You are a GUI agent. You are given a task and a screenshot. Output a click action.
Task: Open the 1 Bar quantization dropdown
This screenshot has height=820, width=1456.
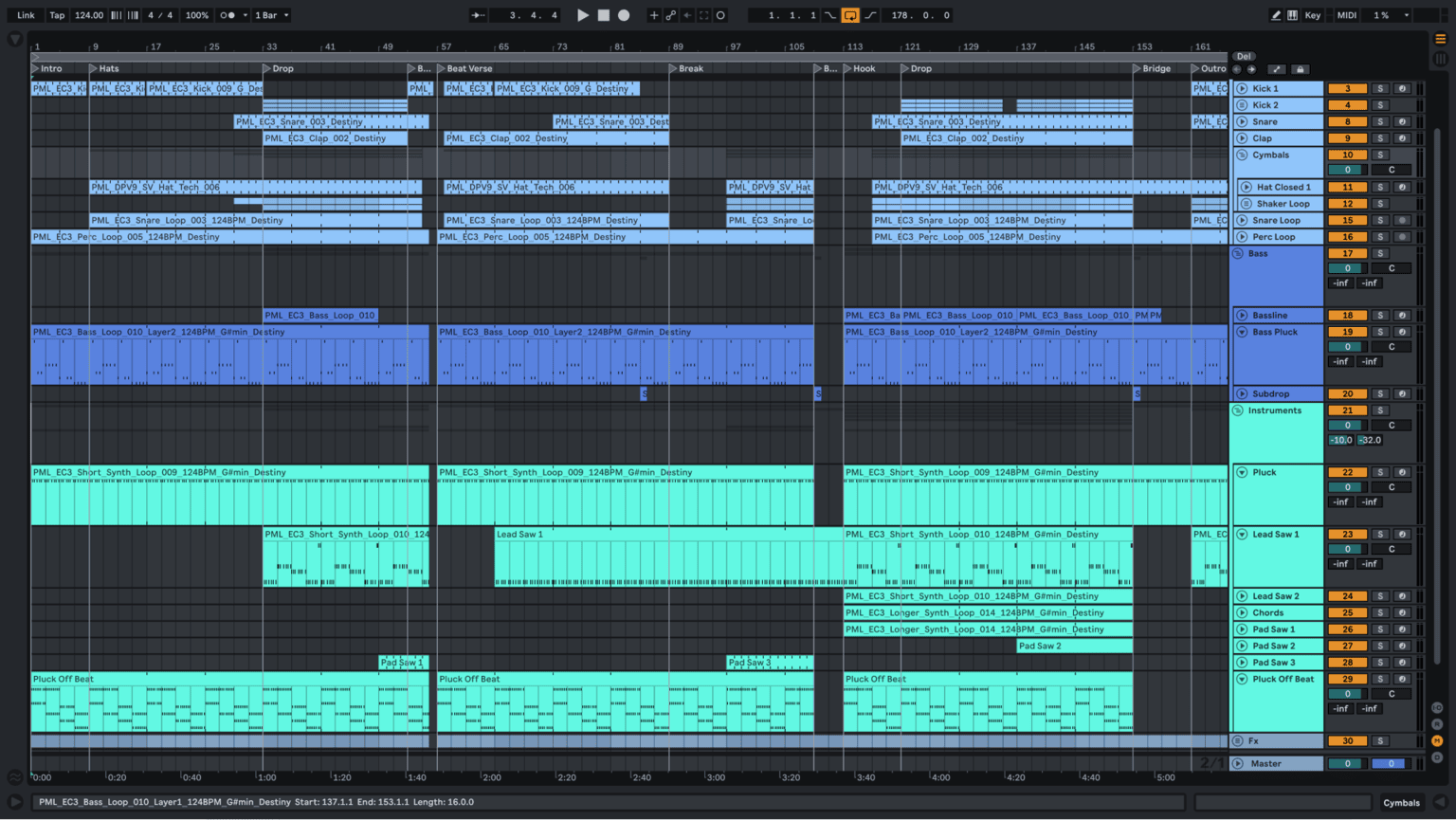(272, 15)
